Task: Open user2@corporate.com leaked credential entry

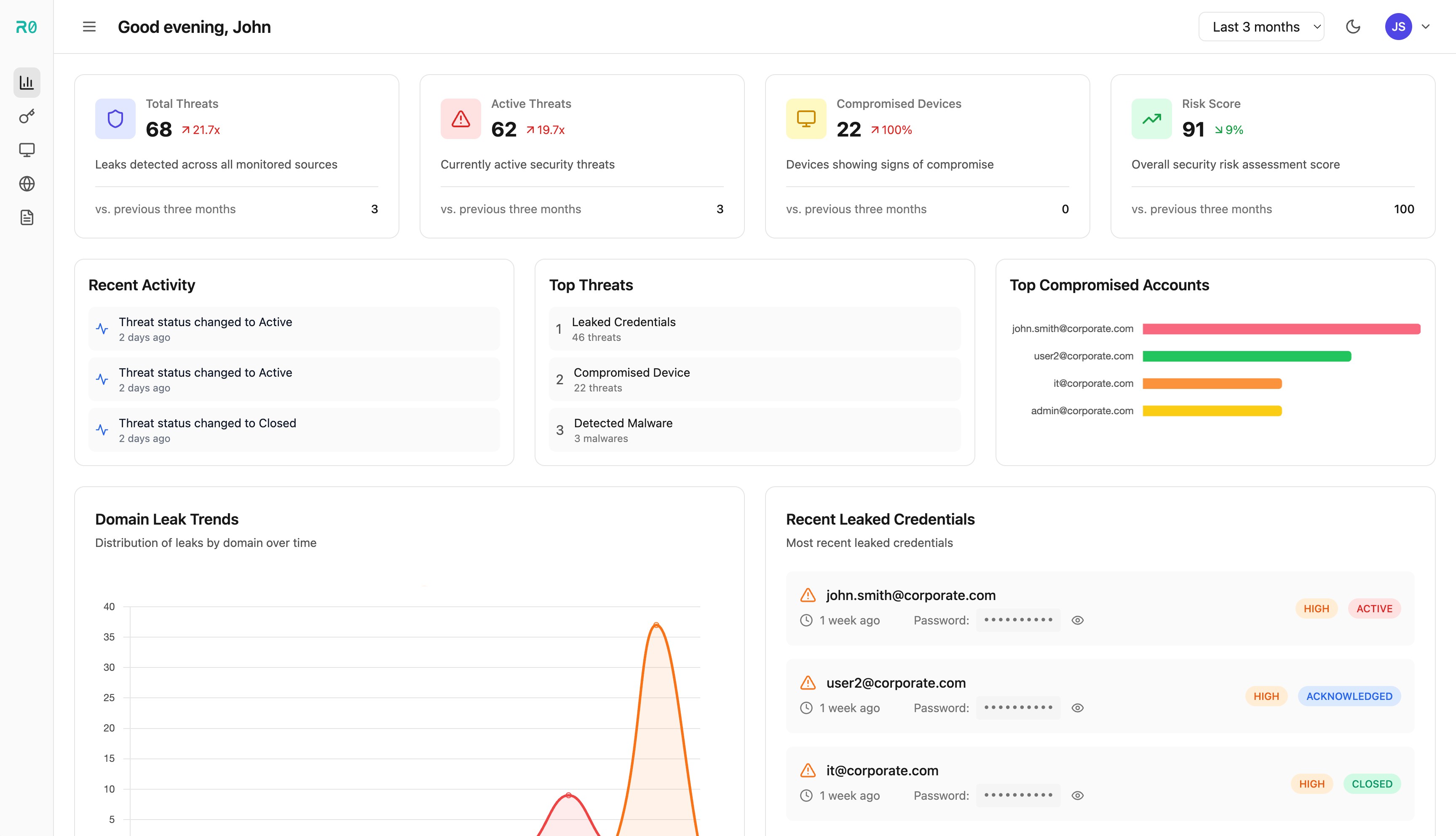Action: click(x=1100, y=697)
